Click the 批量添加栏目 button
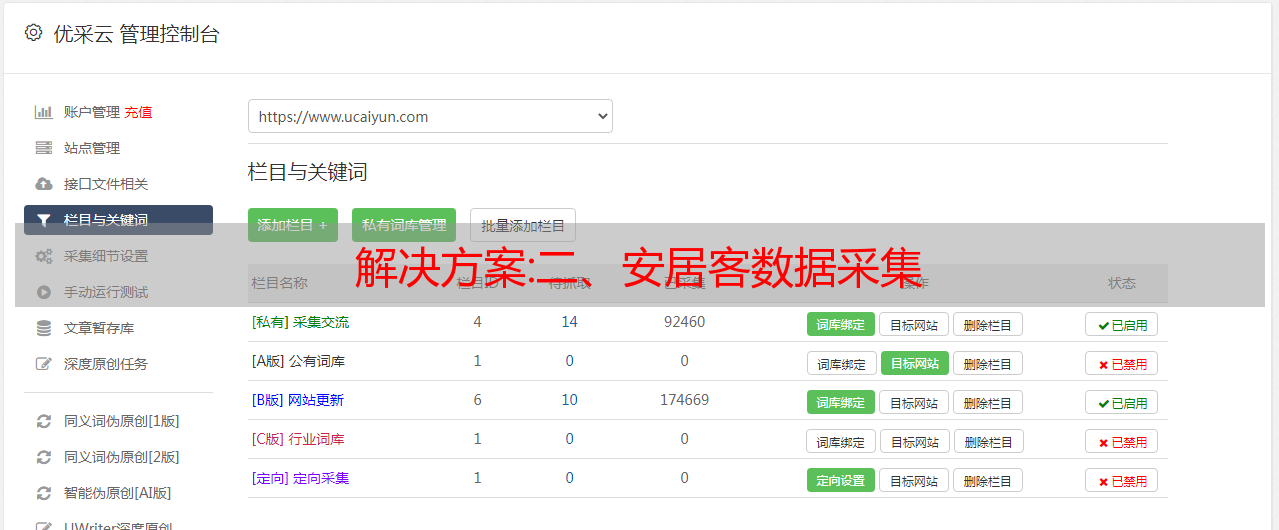Viewport: 1279px width, 530px height. (x=523, y=225)
